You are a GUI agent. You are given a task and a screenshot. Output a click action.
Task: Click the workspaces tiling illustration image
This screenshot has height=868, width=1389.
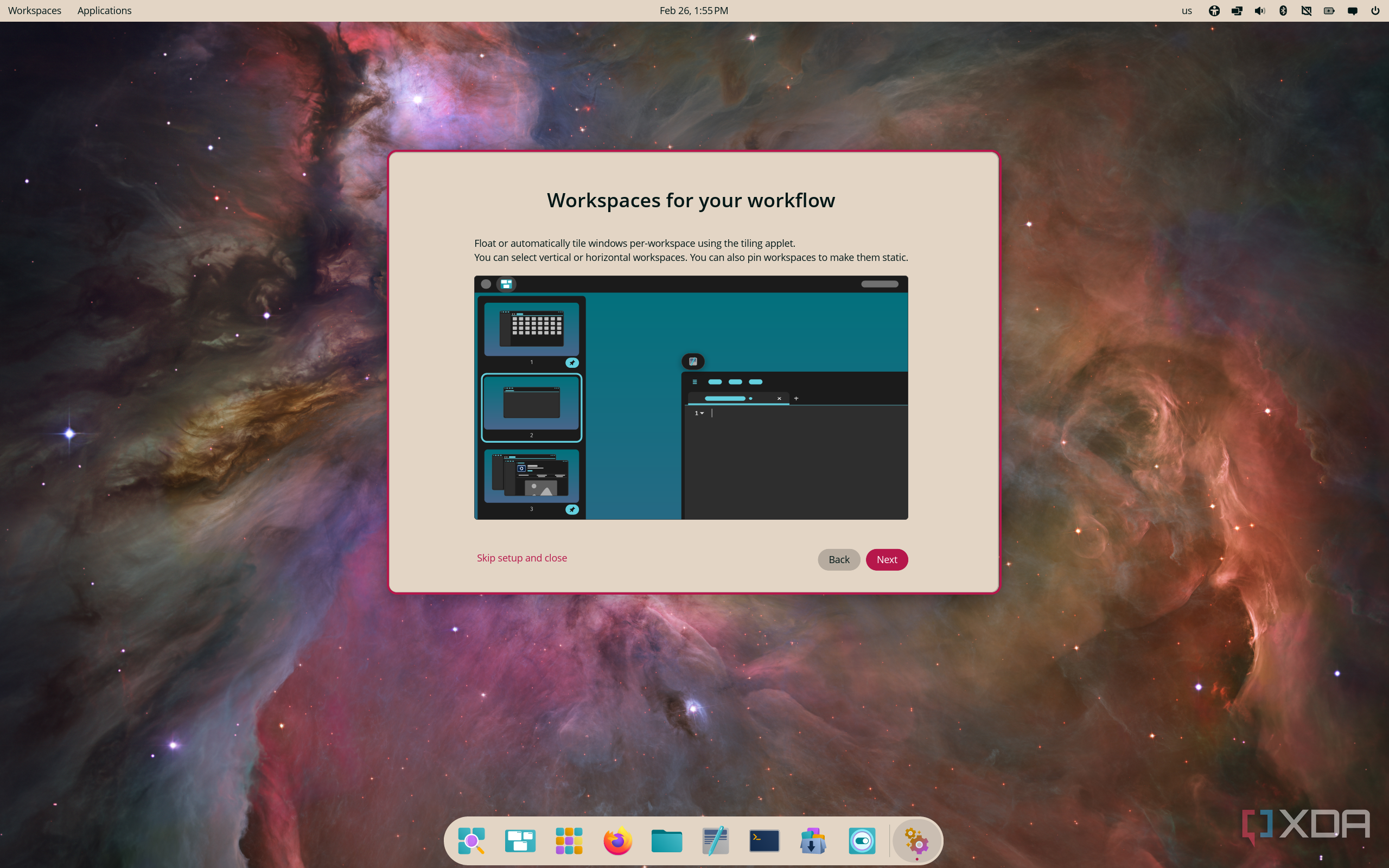691,397
